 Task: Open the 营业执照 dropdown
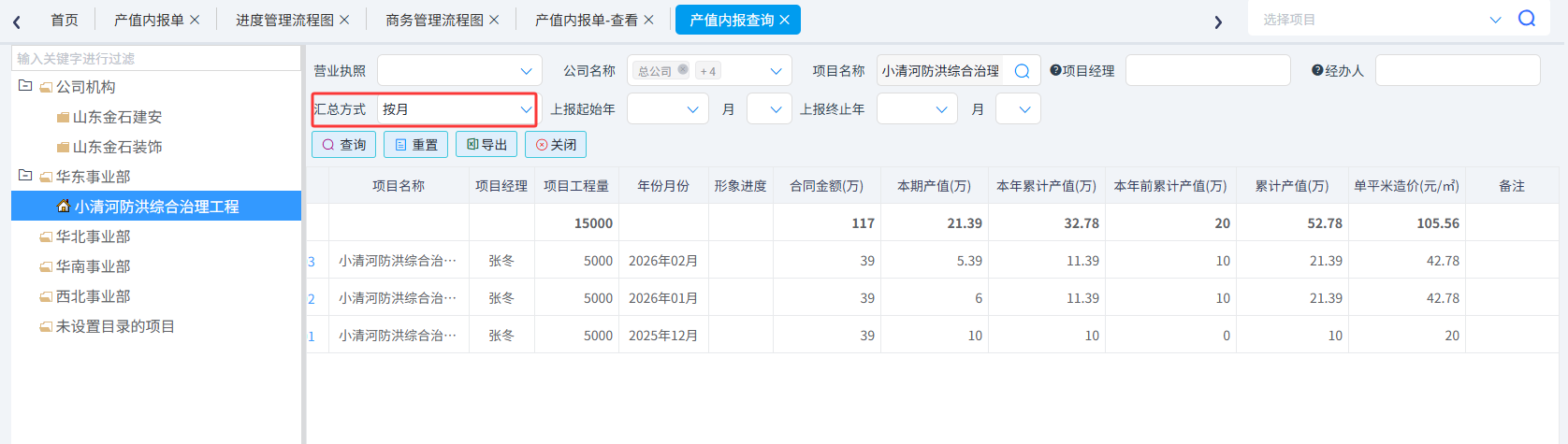click(459, 70)
